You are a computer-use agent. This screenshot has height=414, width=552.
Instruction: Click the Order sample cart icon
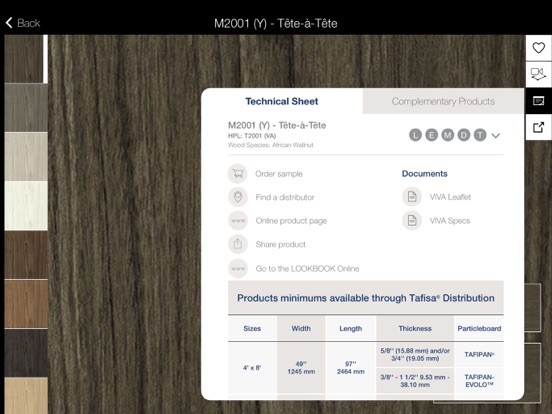(x=238, y=174)
